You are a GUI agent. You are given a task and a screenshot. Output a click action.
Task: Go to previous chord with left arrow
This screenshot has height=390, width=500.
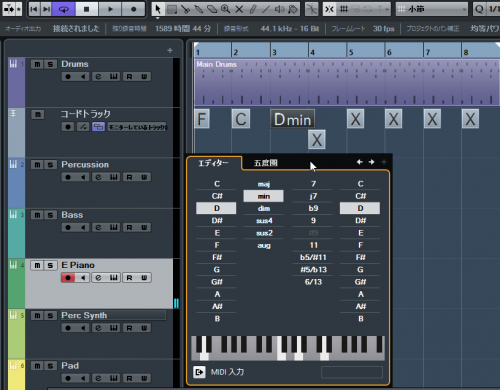click(x=360, y=162)
